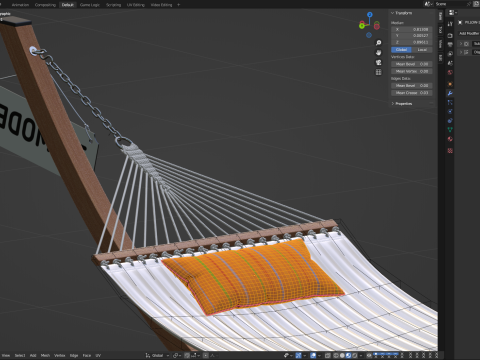Switch to the Animation workspace tab
Viewport: 480px width, 360px height.
tap(20, 5)
